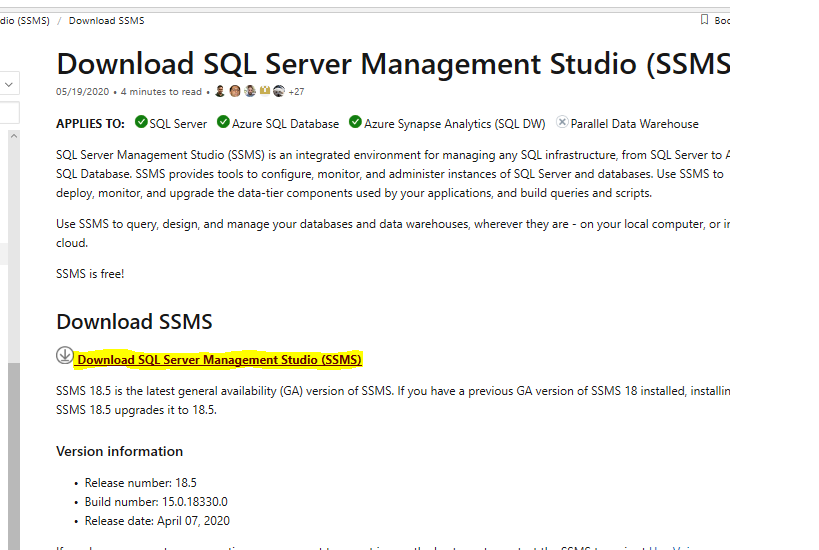Click the Download SQL Server Management Studio (SSMS) link
This screenshot has height=550, width=819.
click(219, 360)
